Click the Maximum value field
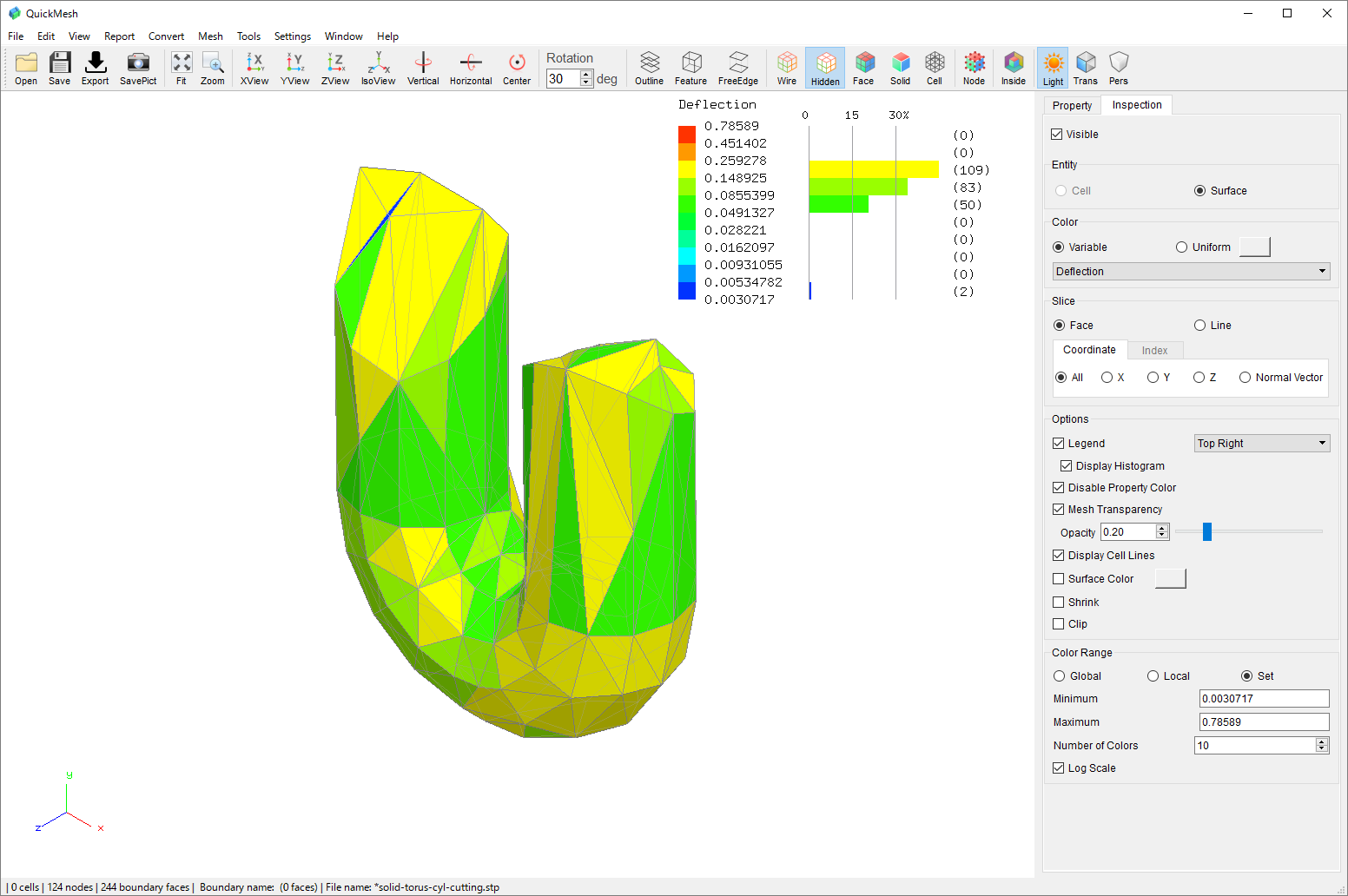Viewport: 1348px width, 896px height. pyautogui.click(x=1264, y=722)
